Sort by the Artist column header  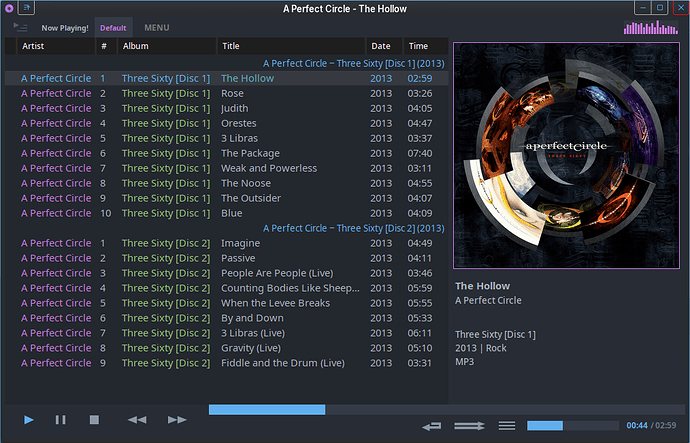coord(56,46)
